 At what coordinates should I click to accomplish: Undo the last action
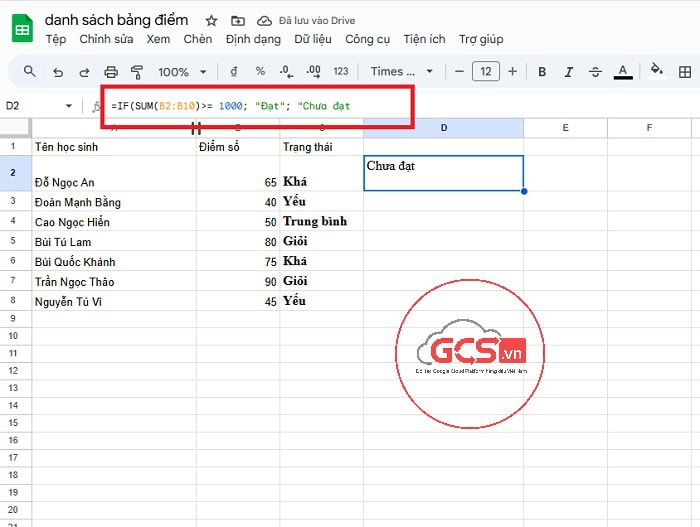[x=58, y=72]
